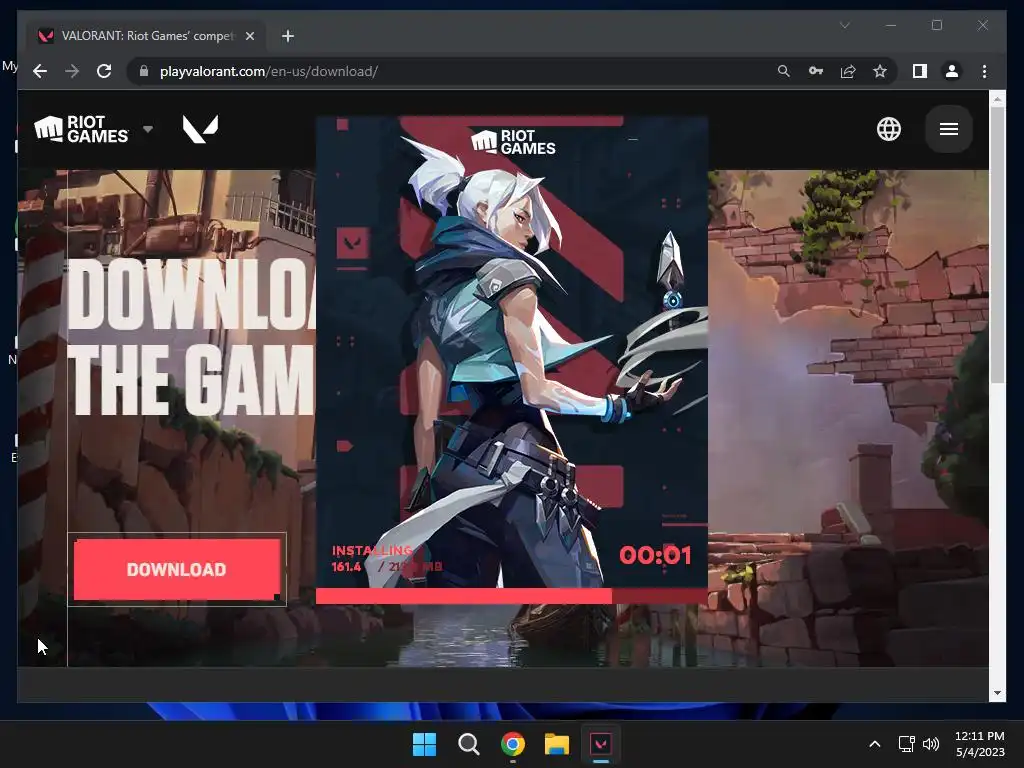Open Chrome three-dot menu
This screenshot has height=768, width=1024.
pyautogui.click(x=984, y=71)
